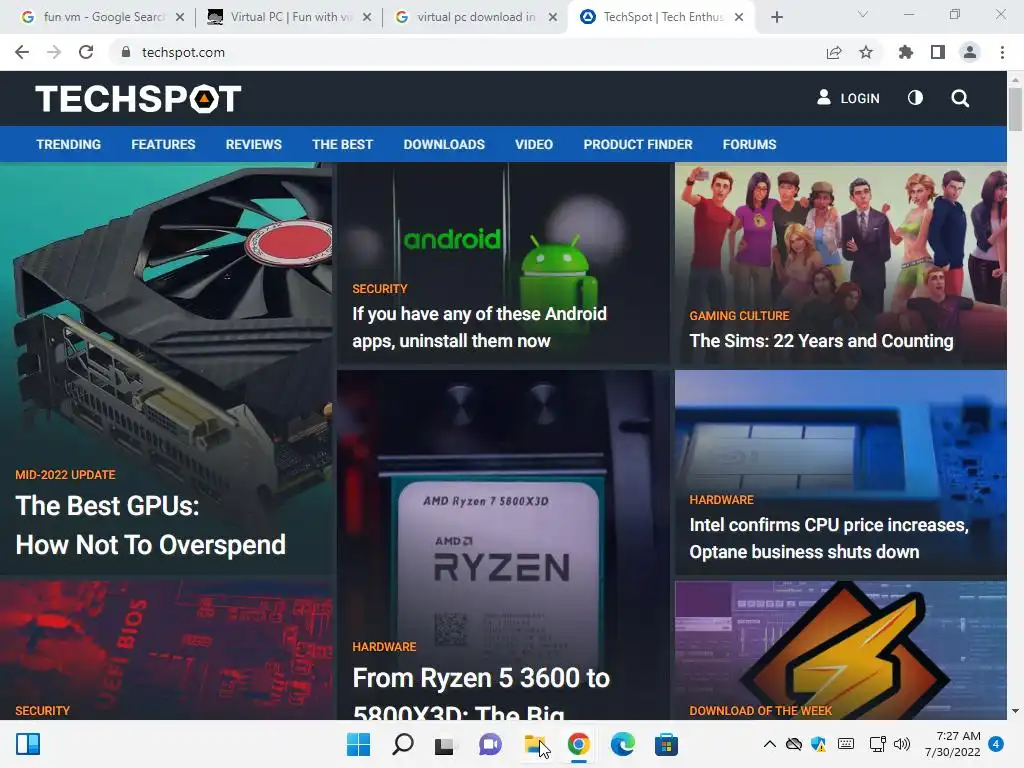Click the browser Back arrow

22,52
